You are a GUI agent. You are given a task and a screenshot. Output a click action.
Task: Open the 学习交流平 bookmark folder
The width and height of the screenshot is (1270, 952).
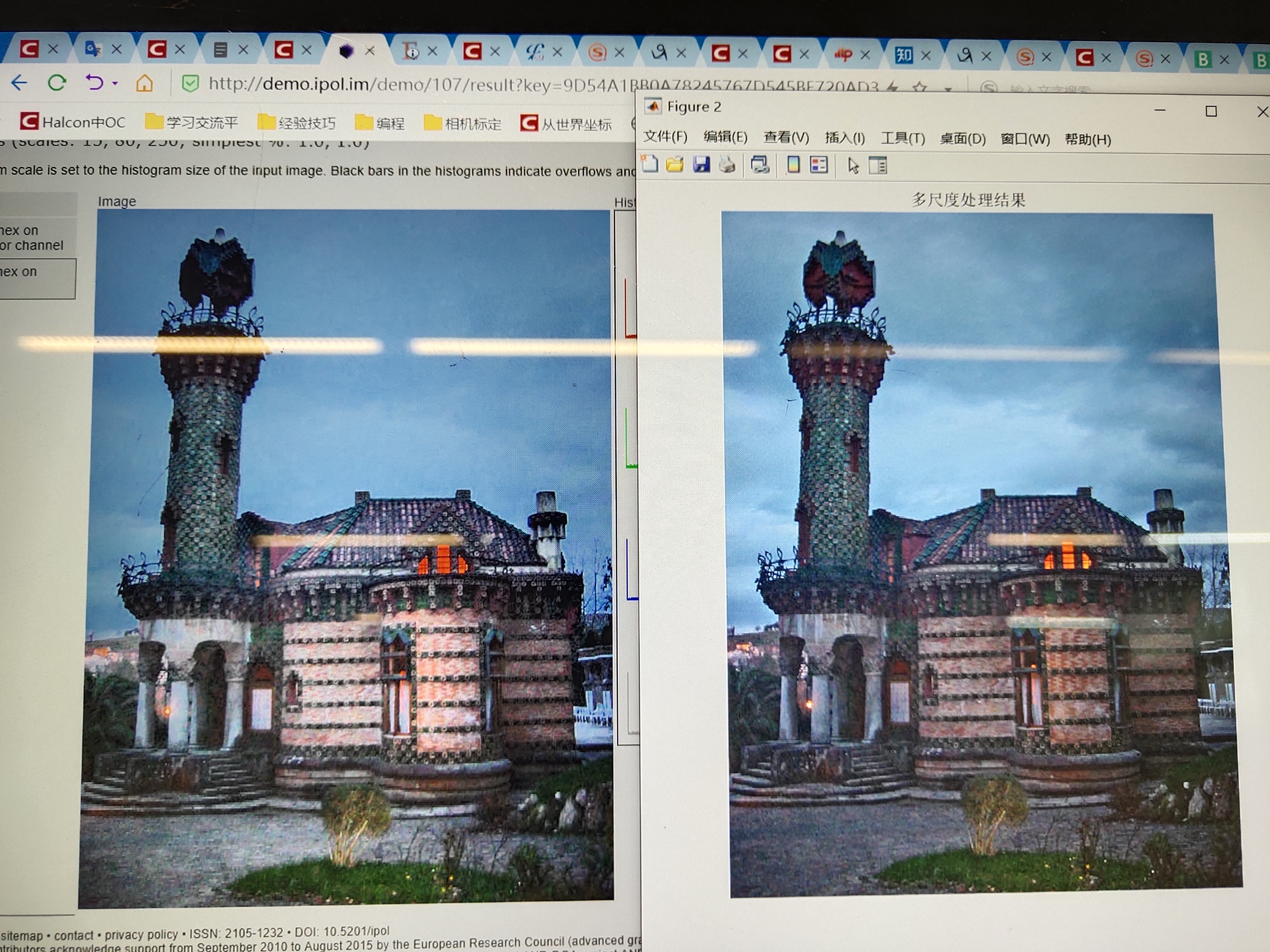click(x=192, y=122)
